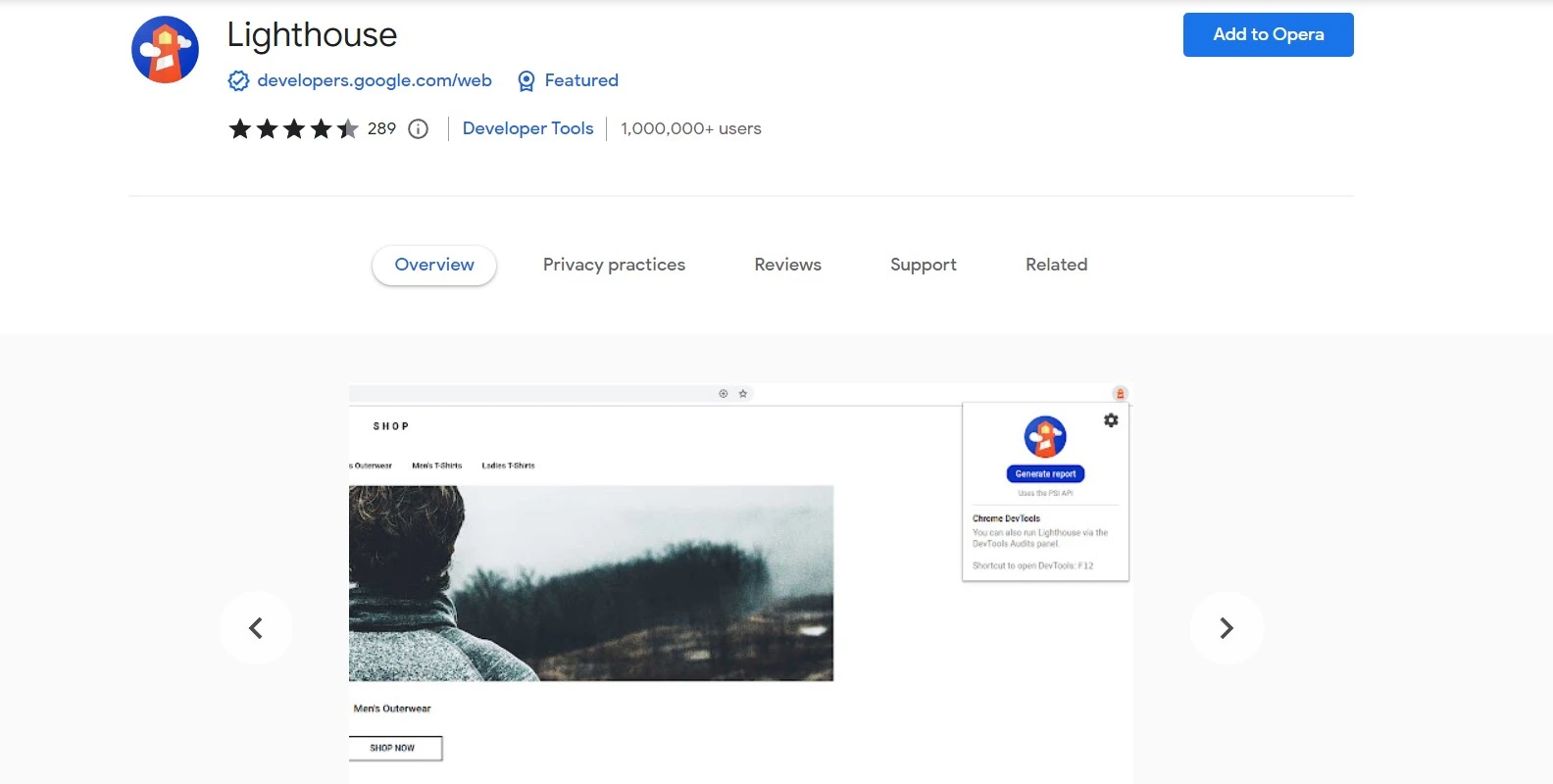Open the Support tab
The width and height of the screenshot is (1553, 784).
coord(924,266)
